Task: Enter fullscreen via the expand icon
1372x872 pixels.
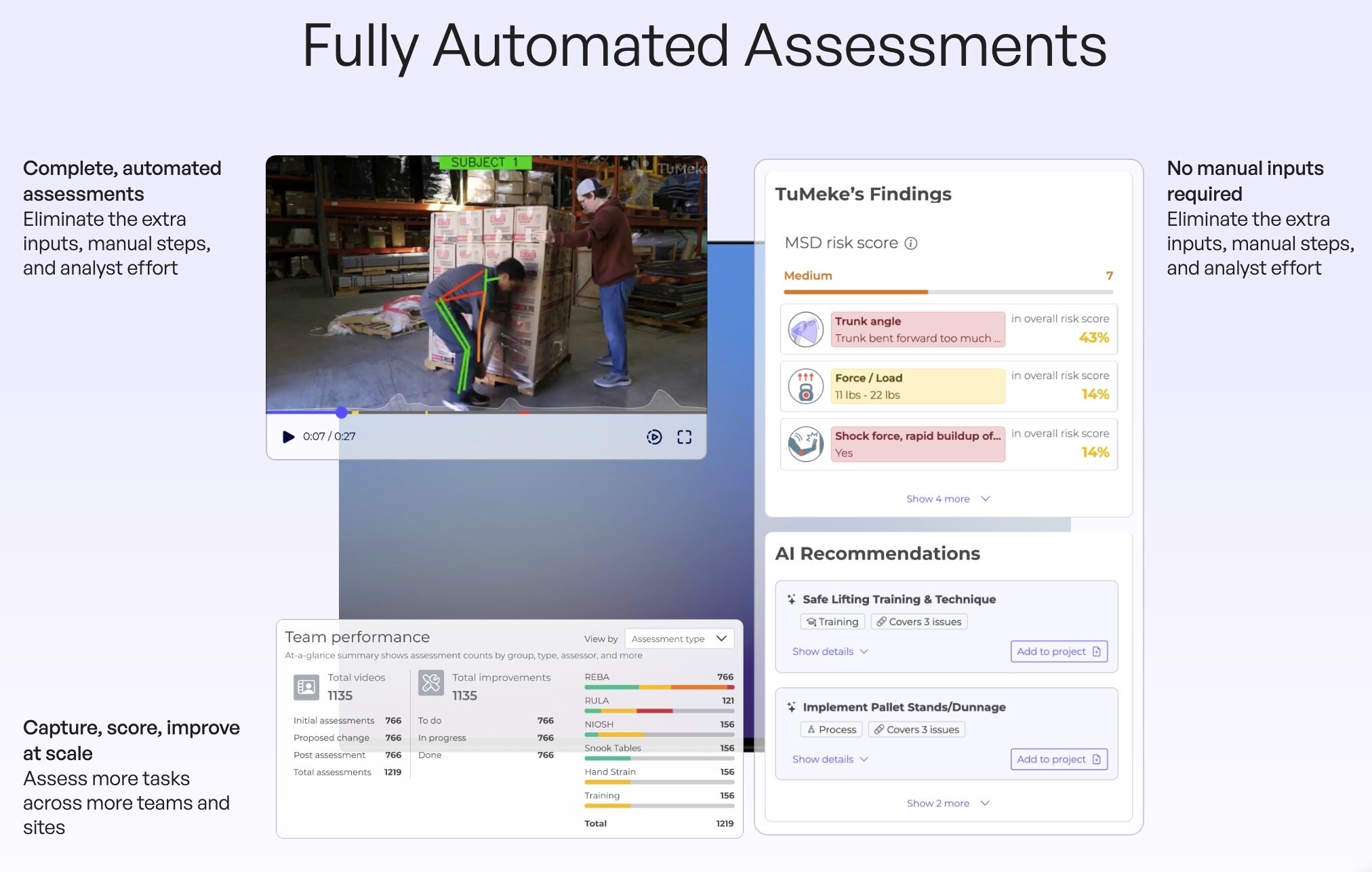Action: coord(684,437)
